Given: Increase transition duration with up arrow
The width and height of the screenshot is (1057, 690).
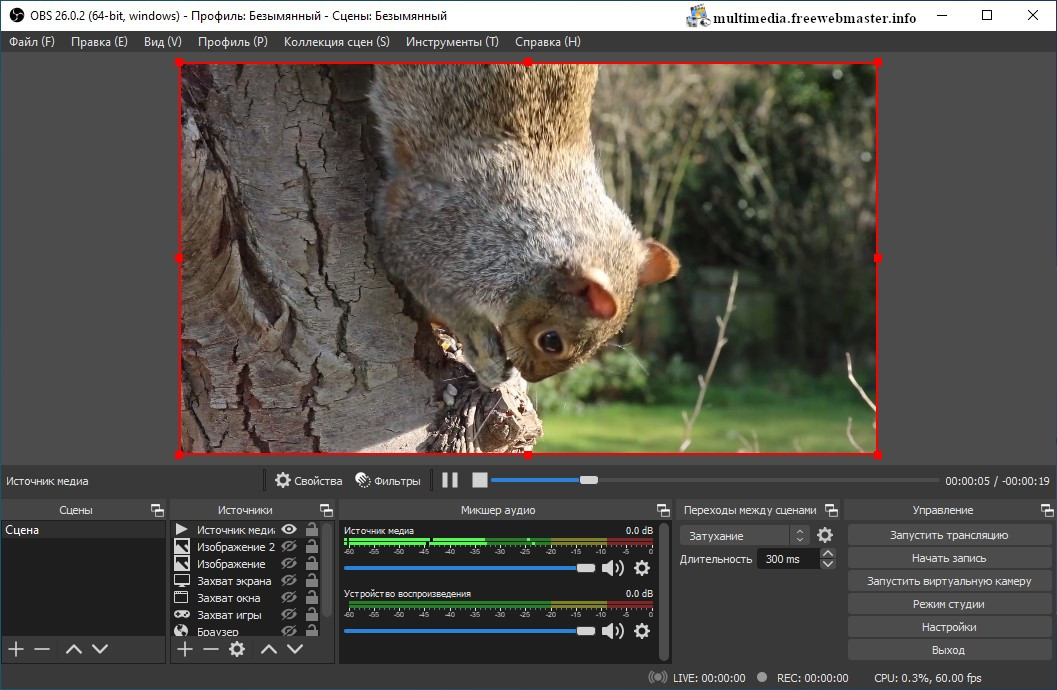Looking at the screenshot, I should (828, 553).
